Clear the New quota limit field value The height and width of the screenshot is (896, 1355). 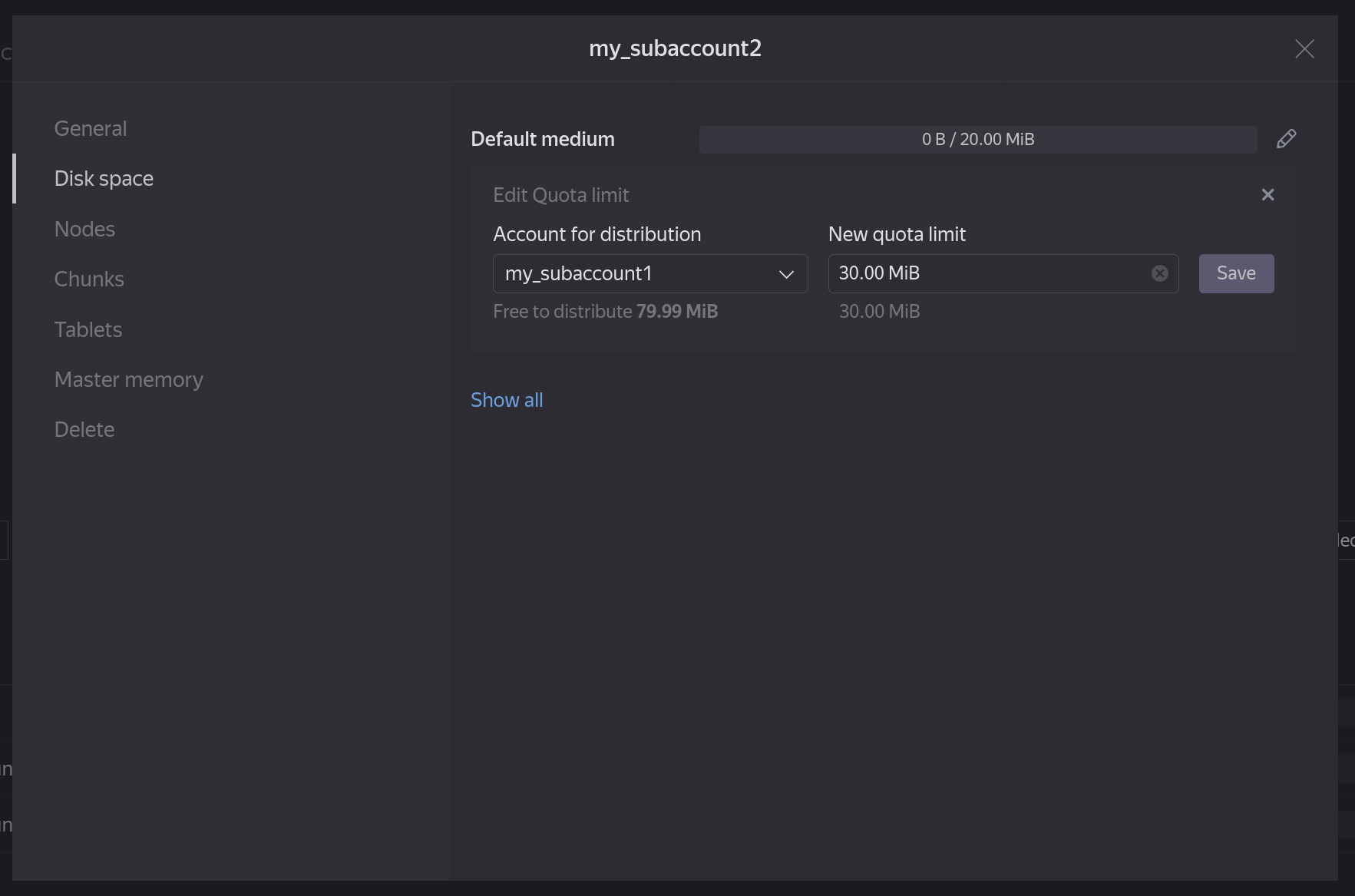(1159, 273)
